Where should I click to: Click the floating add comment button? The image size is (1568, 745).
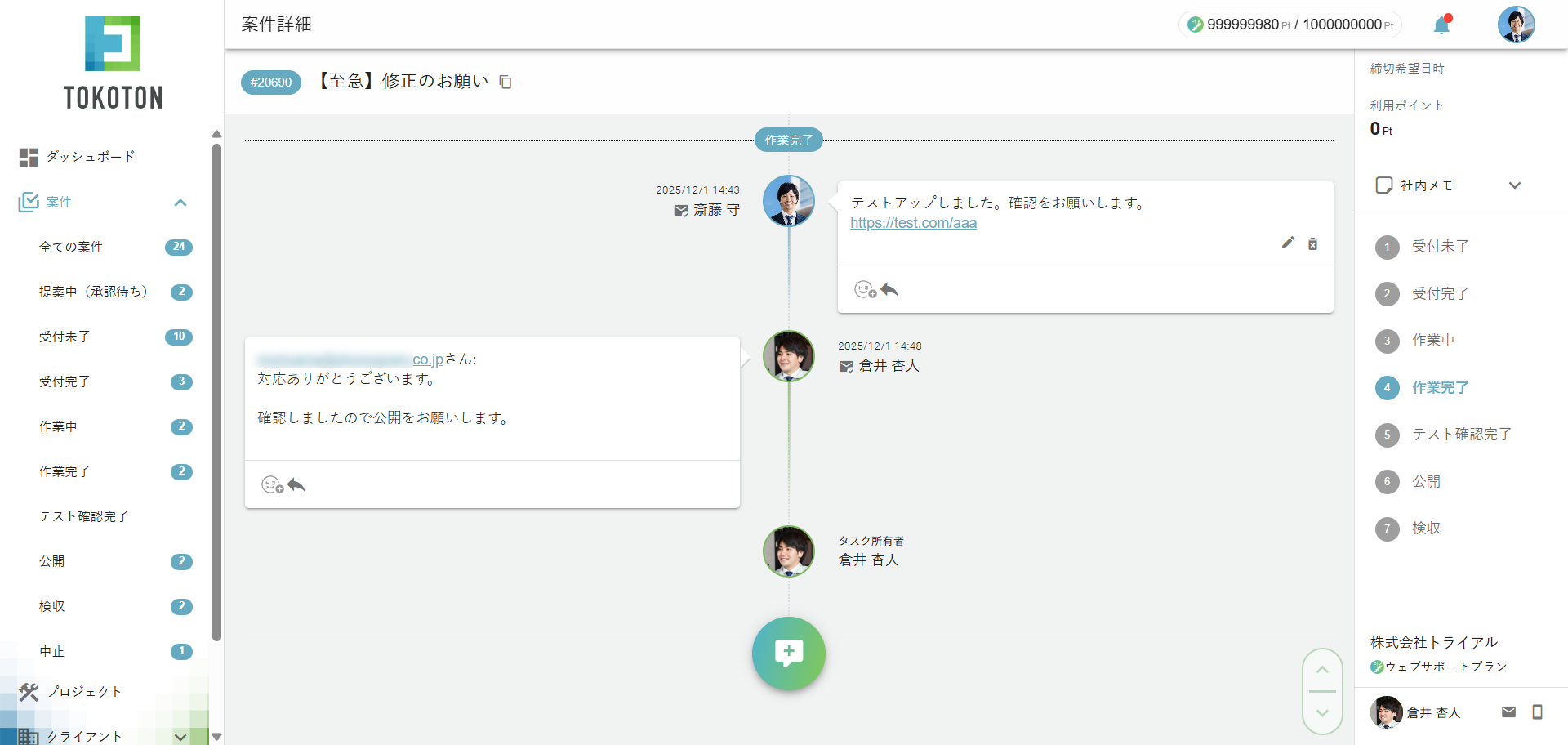(x=788, y=654)
